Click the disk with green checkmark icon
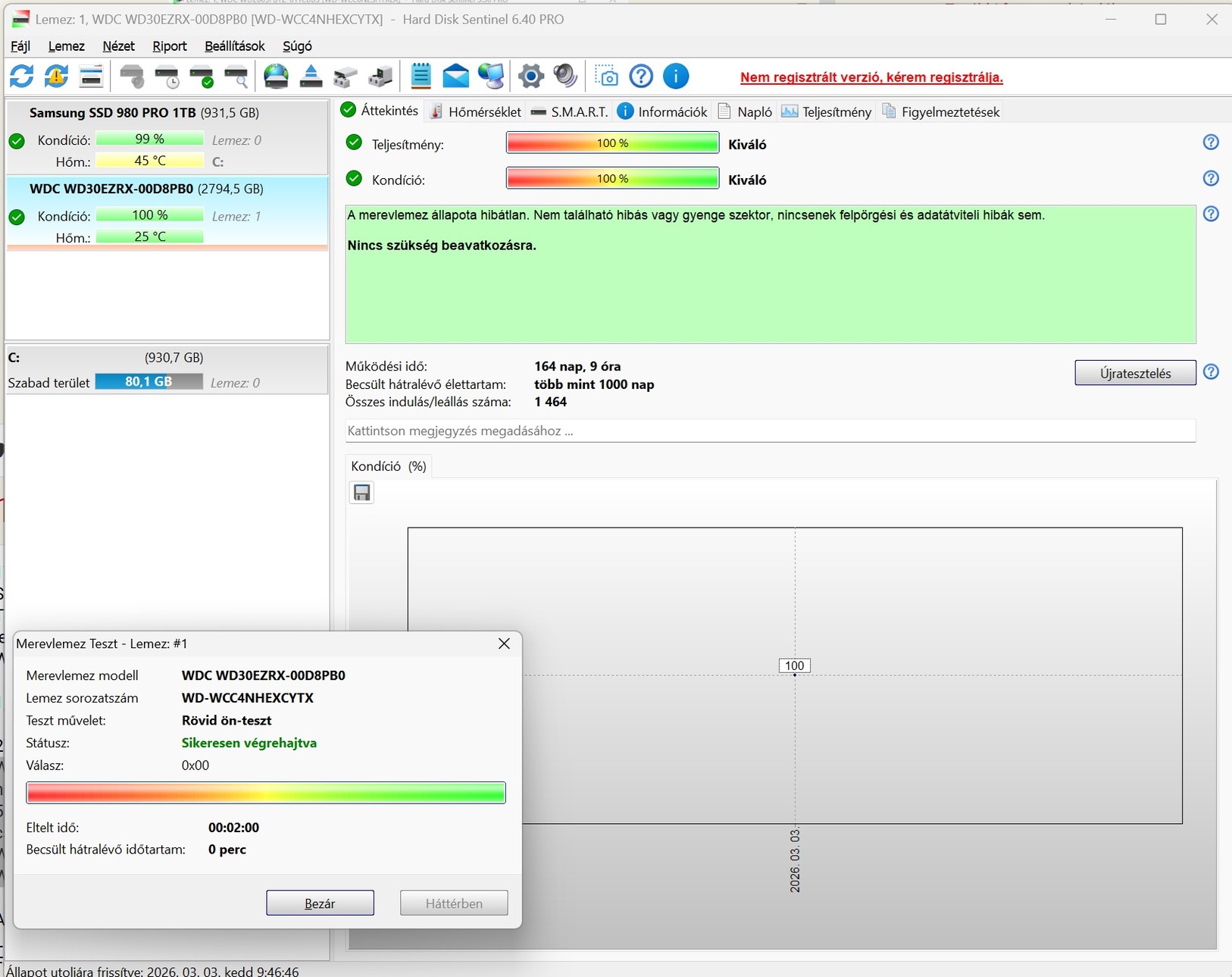The height and width of the screenshot is (977, 1232). pyautogui.click(x=202, y=77)
